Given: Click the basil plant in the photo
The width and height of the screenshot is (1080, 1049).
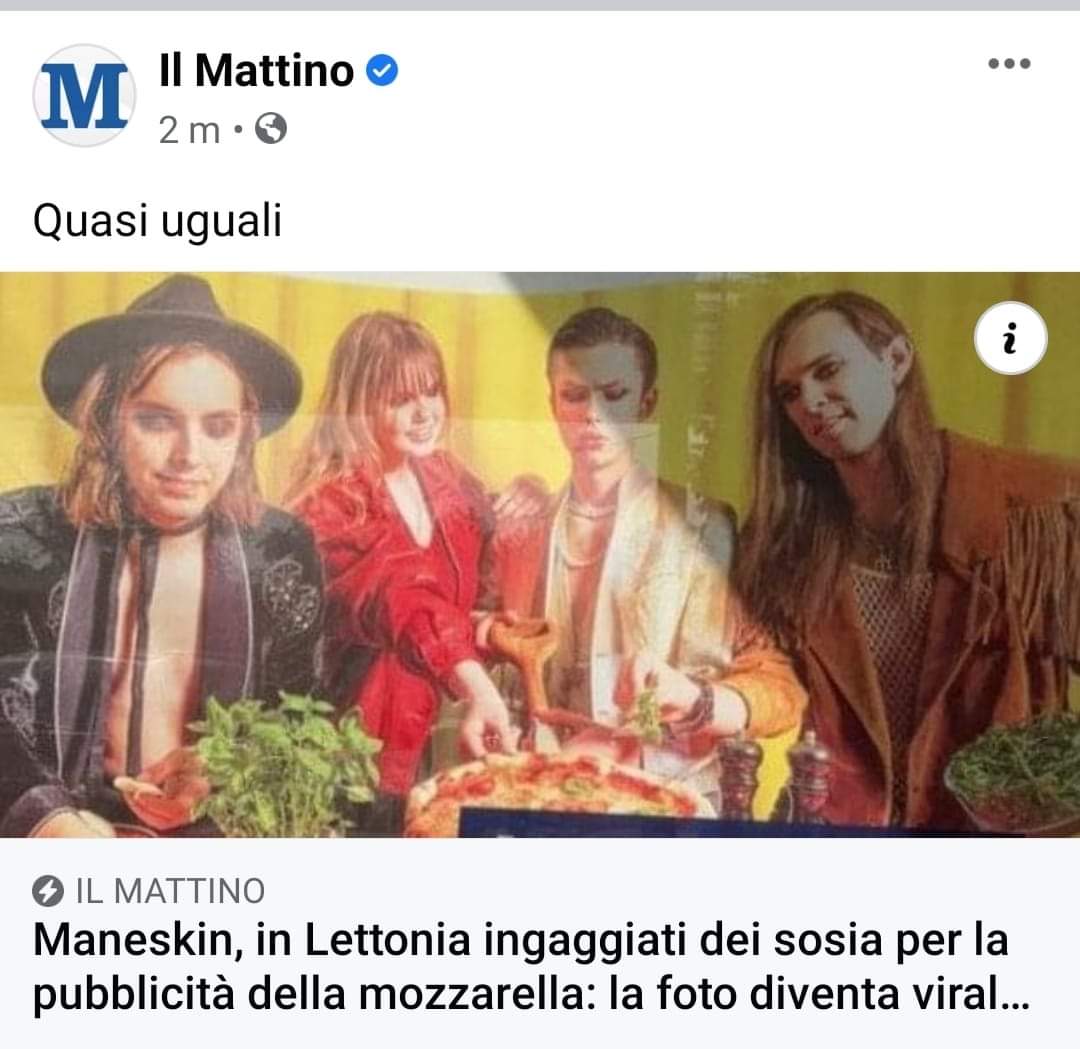Looking at the screenshot, I should (x=285, y=760).
